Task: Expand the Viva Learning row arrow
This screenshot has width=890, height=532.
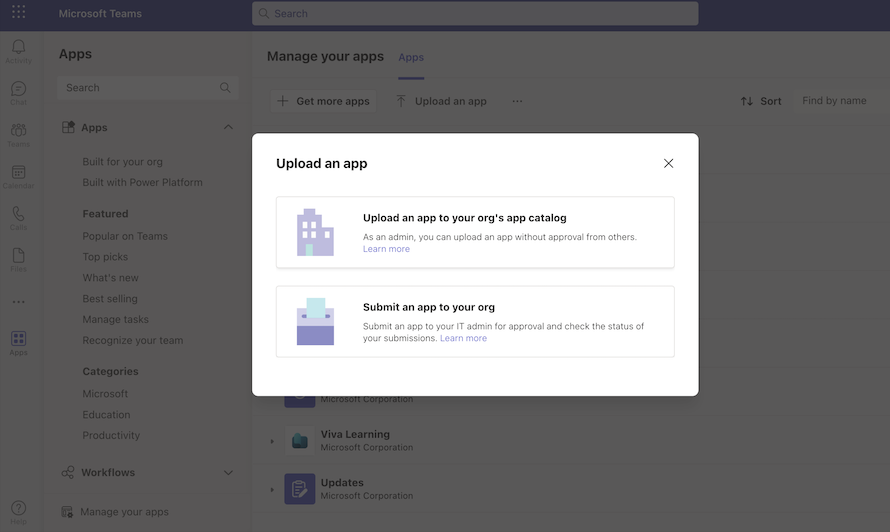Action: pyautogui.click(x=272, y=441)
